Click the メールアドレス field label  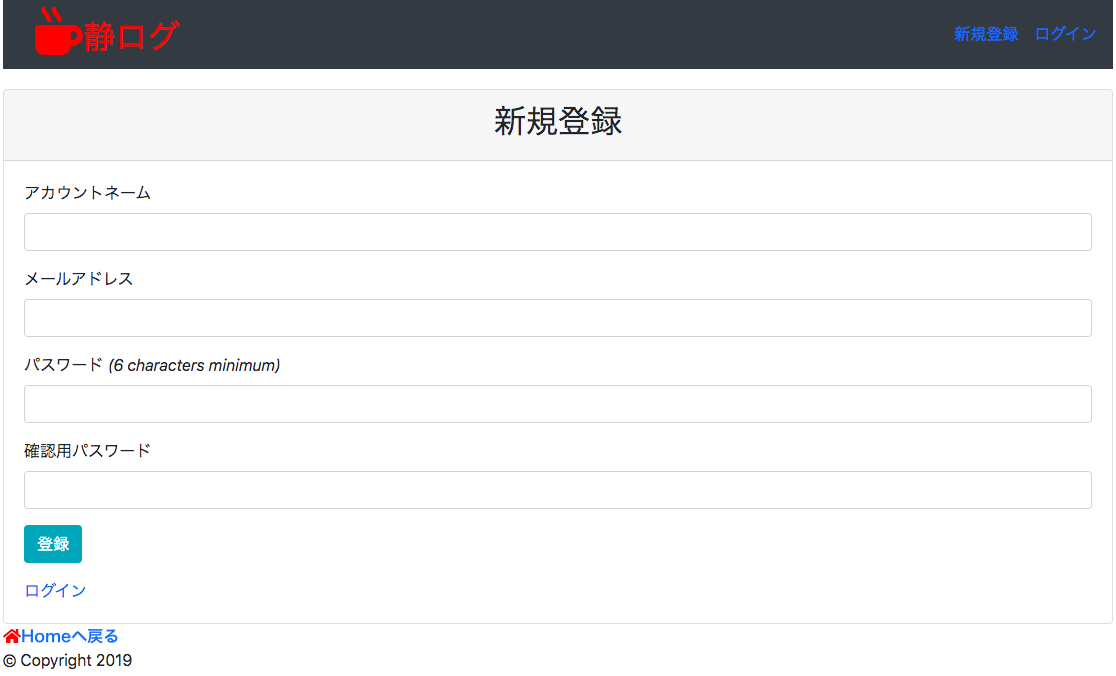click(x=78, y=279)
